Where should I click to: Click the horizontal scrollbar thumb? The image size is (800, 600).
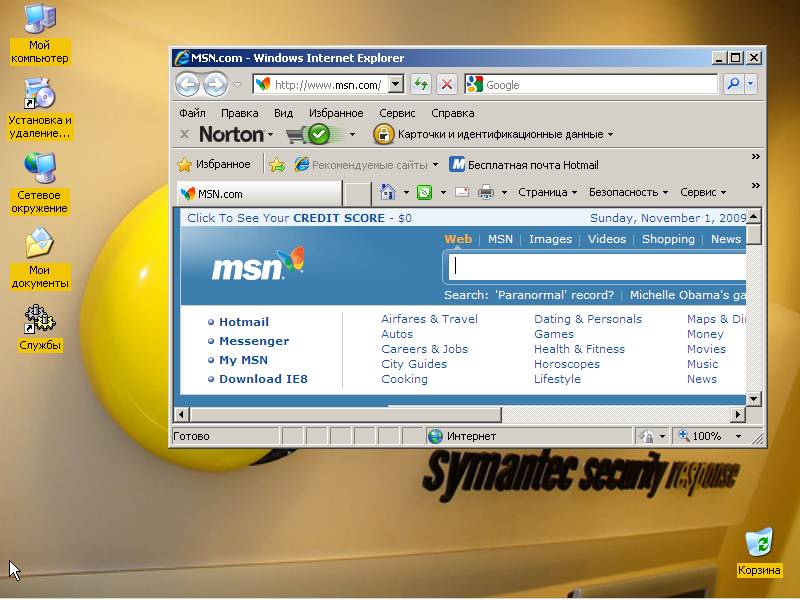point(346,415)
